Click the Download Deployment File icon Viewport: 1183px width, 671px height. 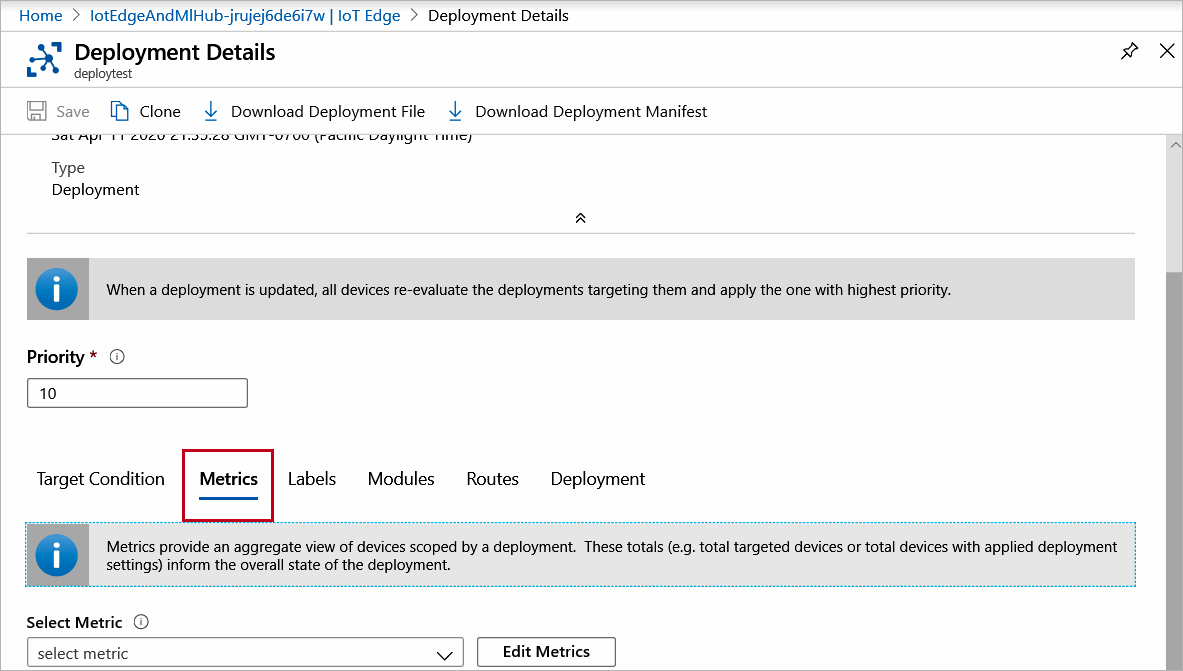[x=210, y=111]
